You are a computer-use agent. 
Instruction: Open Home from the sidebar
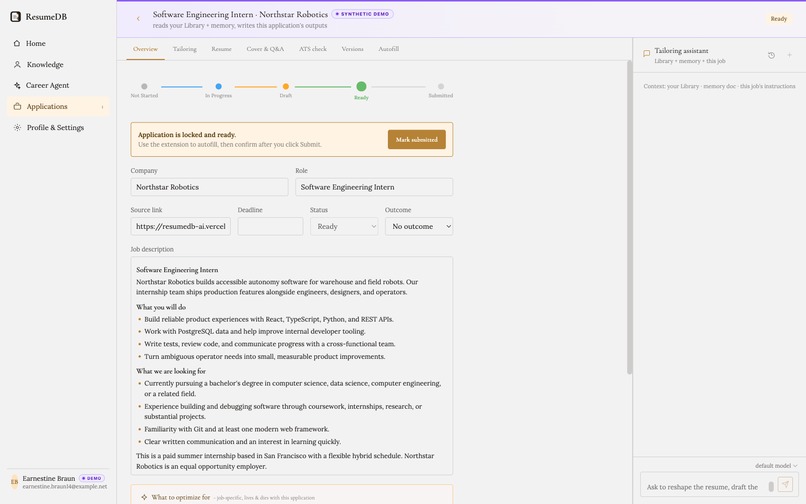tap(58, 43)
